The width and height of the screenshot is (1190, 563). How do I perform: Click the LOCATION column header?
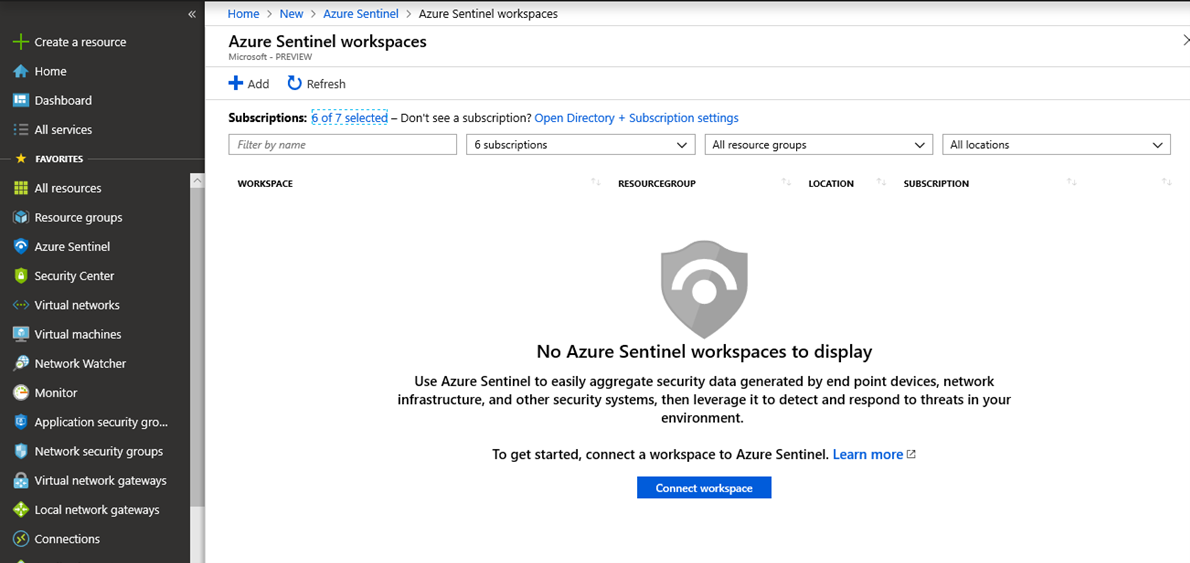pos(831,184)
